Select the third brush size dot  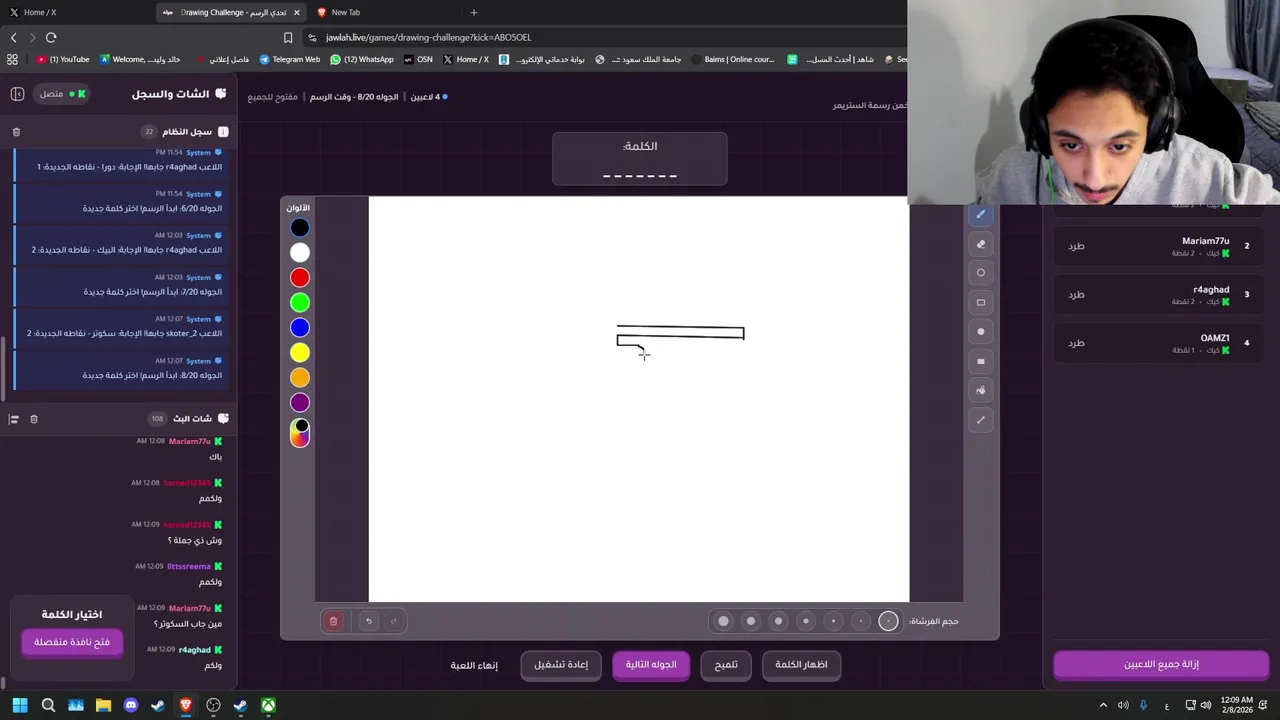pos(833,621)
